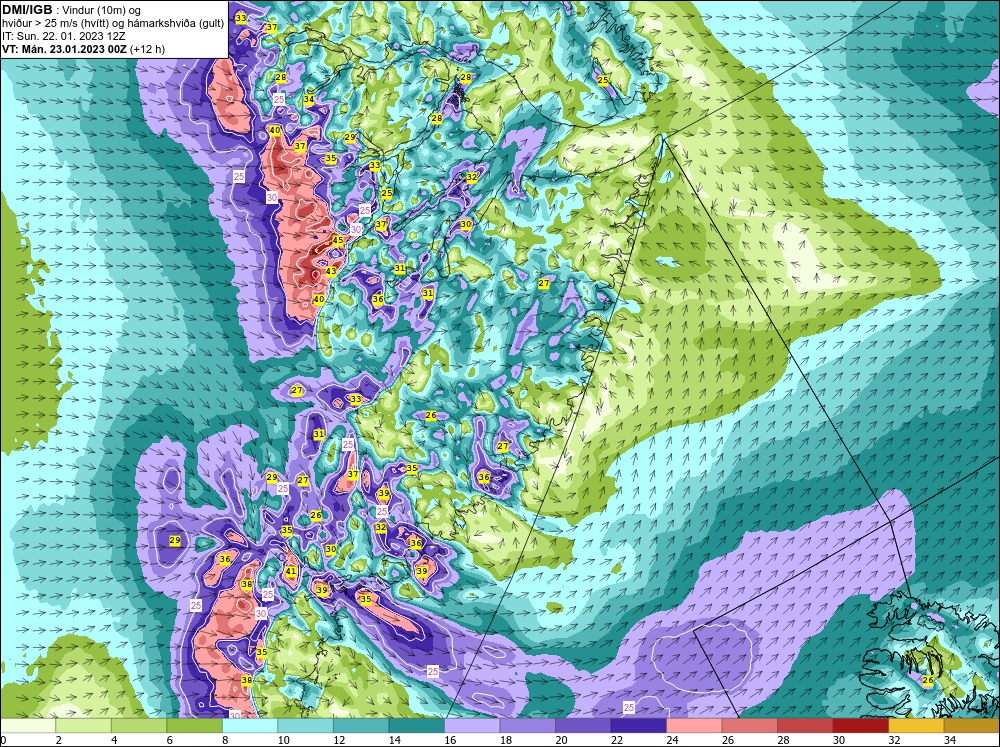Screen dimensions: 1000x747
Task: Select the 2–4 m/s light green legend swatch
Action: point(84,726)
